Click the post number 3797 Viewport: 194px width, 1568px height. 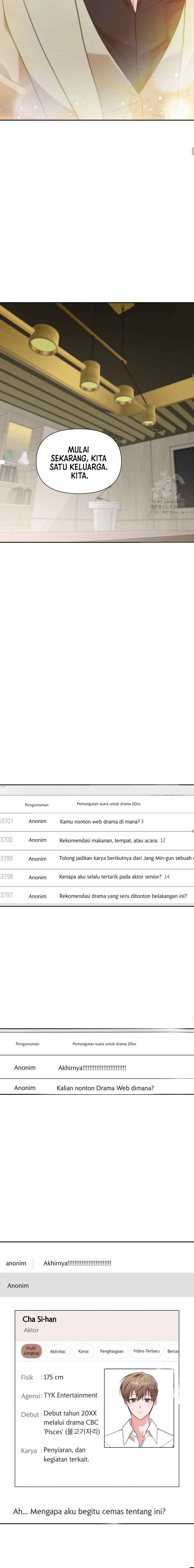point(6,895)
